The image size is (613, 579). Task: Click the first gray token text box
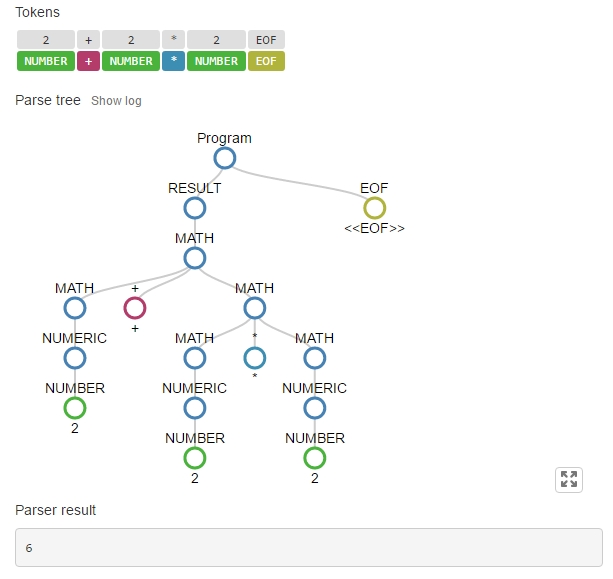pyautogui.click(x=46, y=39)
